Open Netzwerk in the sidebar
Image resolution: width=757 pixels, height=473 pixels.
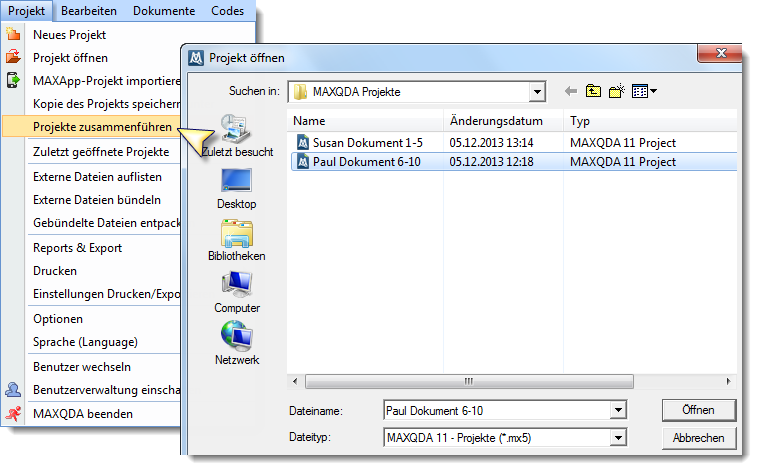(237, 339)
